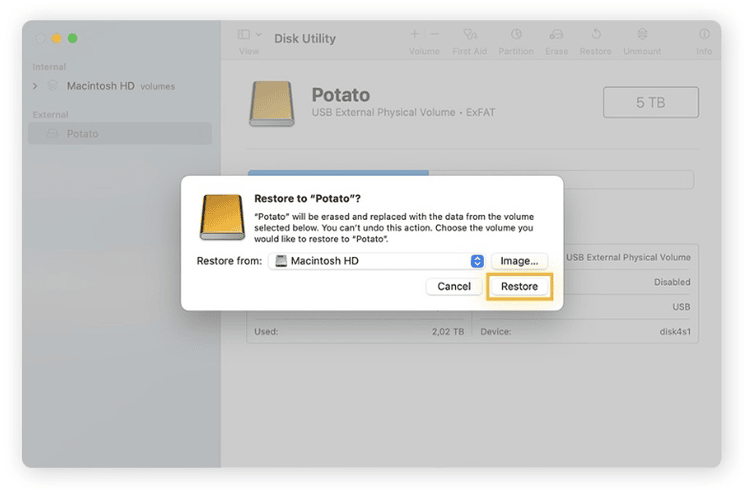Select Macintosh HD in the sidebar
The image size is (750, 490).
click(120, 86)
